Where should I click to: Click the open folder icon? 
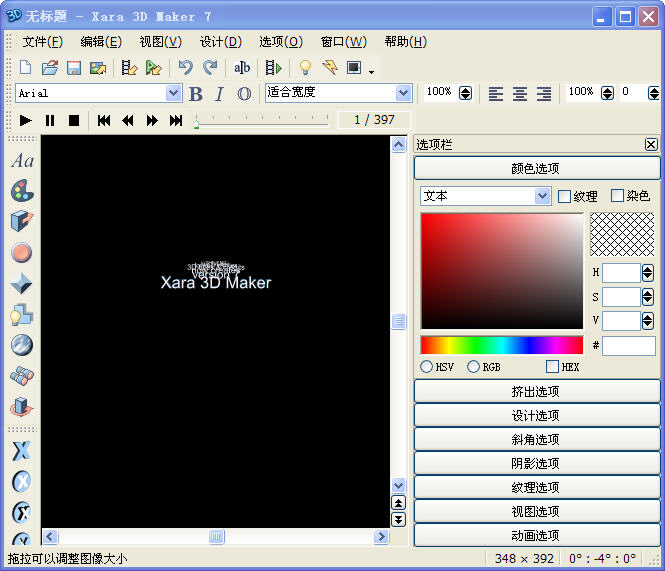coord(49,68)
